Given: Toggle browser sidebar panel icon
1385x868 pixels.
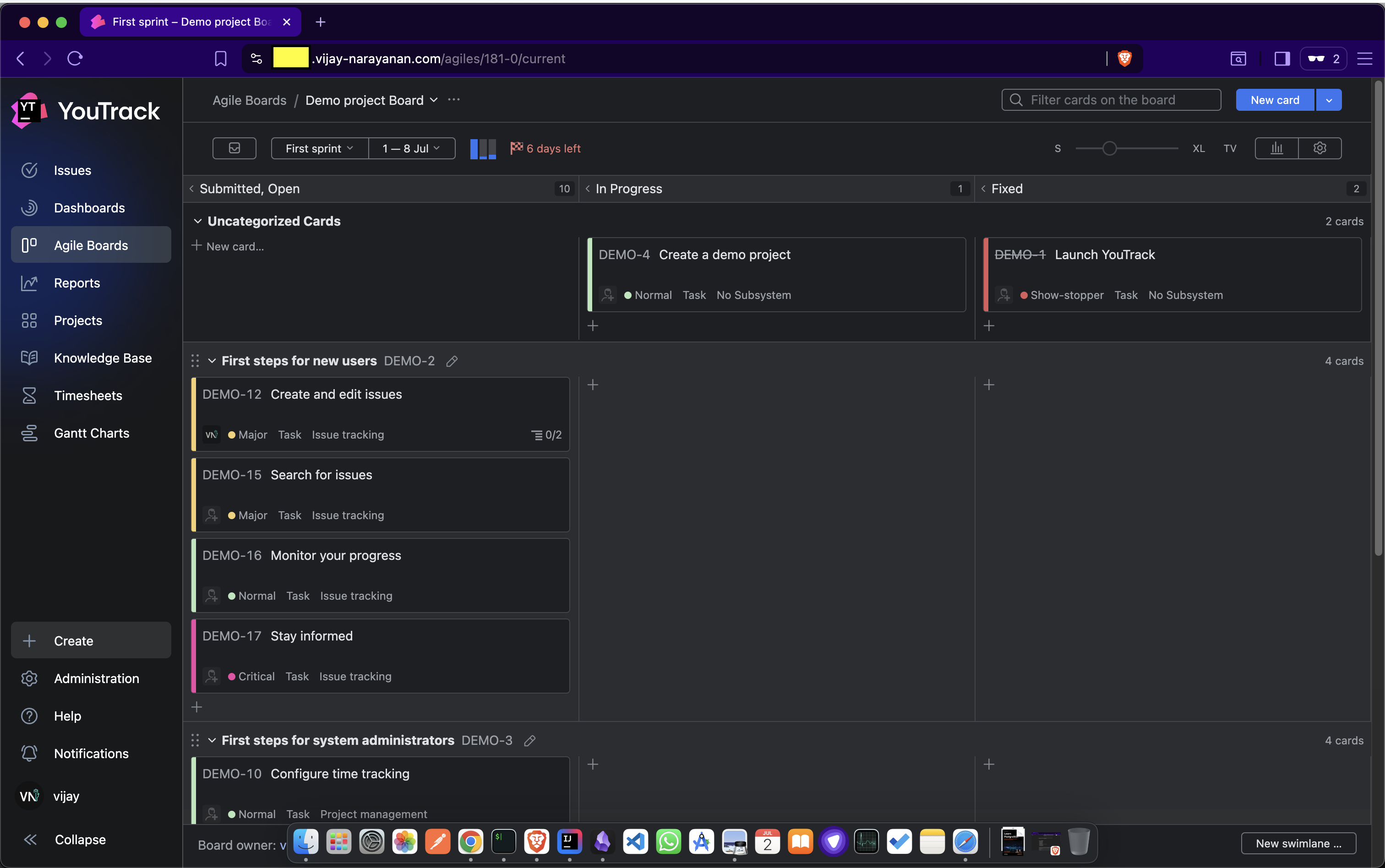Looking at the screenshot, I should click(x=1281, y=59).
